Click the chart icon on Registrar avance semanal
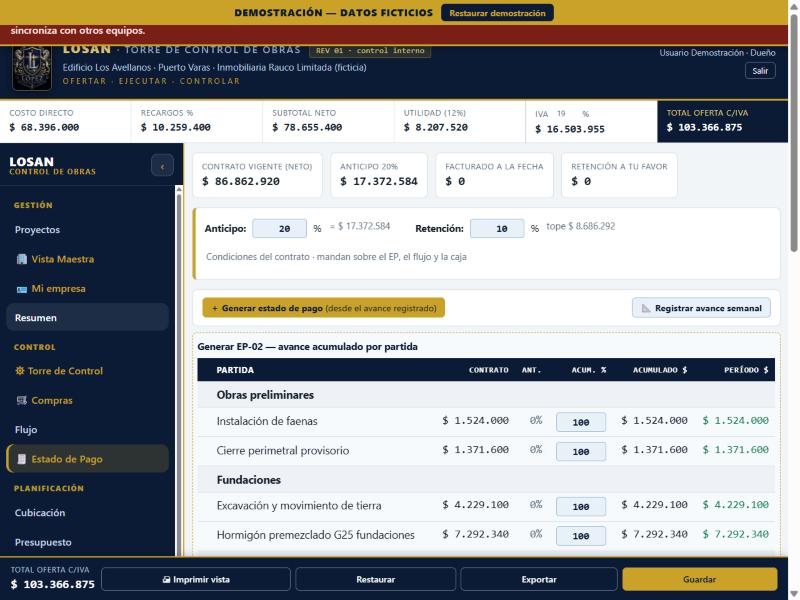This screenshot has height=600, width=800. pos(646,308)
